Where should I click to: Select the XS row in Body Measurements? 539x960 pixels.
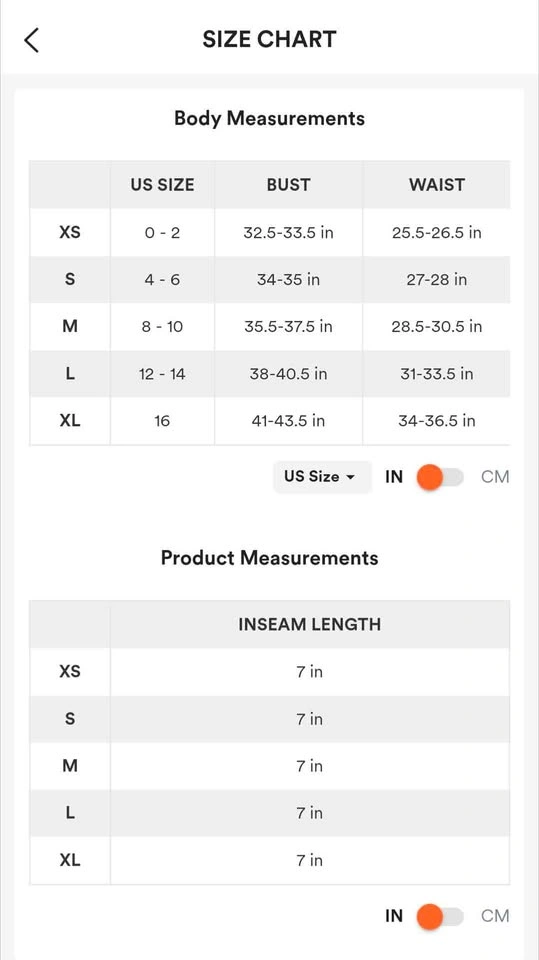point(270,233)
